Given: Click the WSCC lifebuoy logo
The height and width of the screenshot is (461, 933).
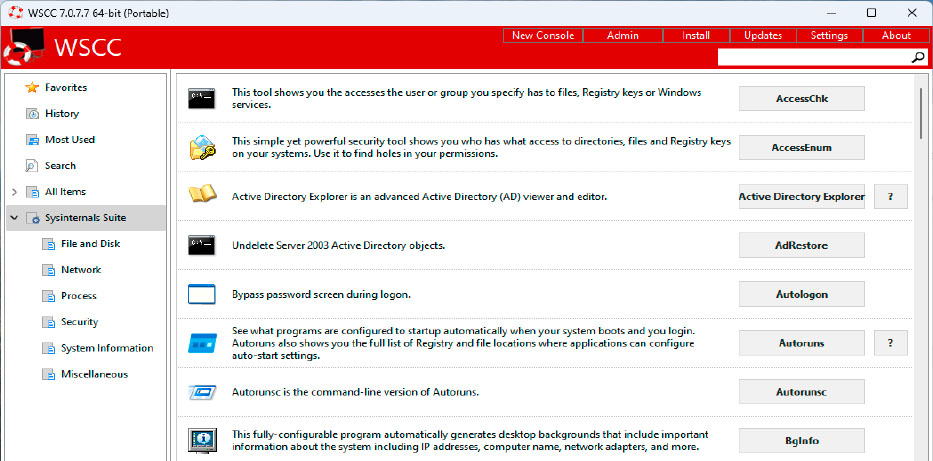Looking at the screenshot, I should pos(24,47).
